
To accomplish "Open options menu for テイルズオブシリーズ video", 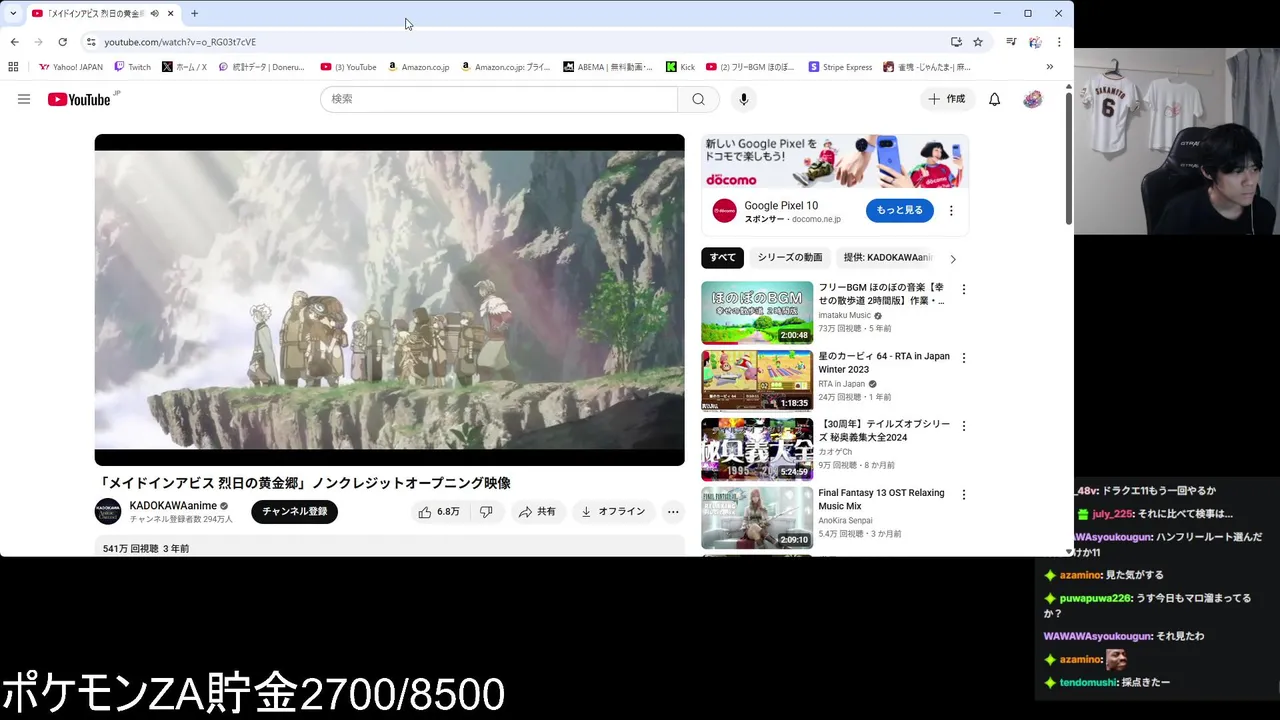I will pyautogui.click(x=964, y=426).
